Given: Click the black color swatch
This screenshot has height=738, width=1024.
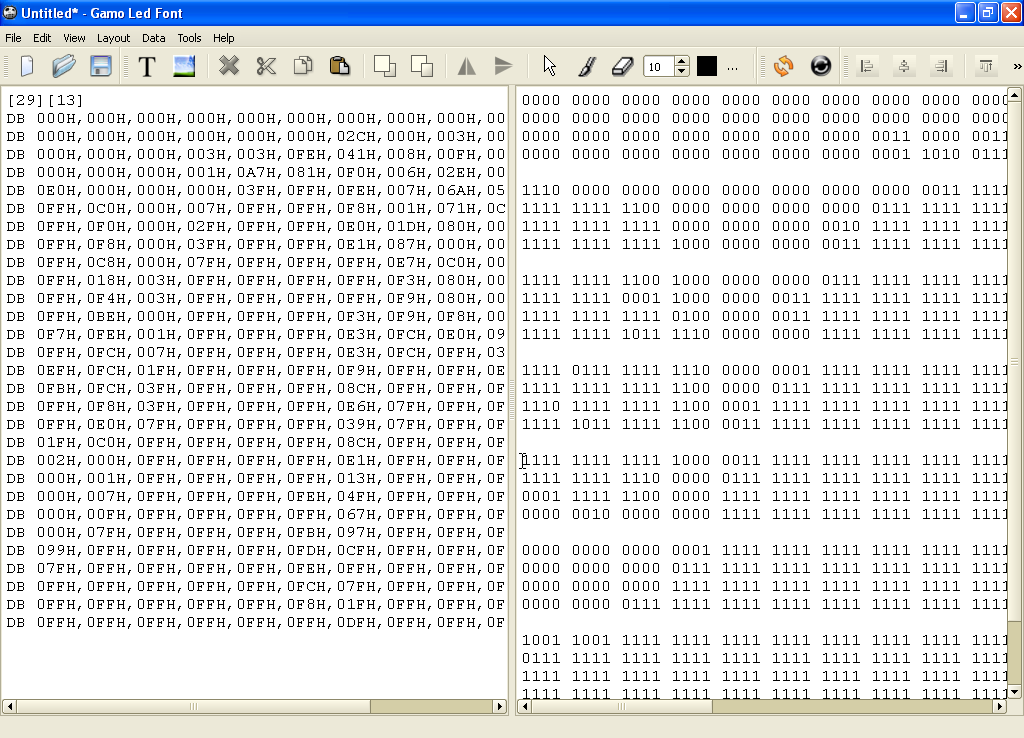Looking at the screenshot, I should 707,66.
